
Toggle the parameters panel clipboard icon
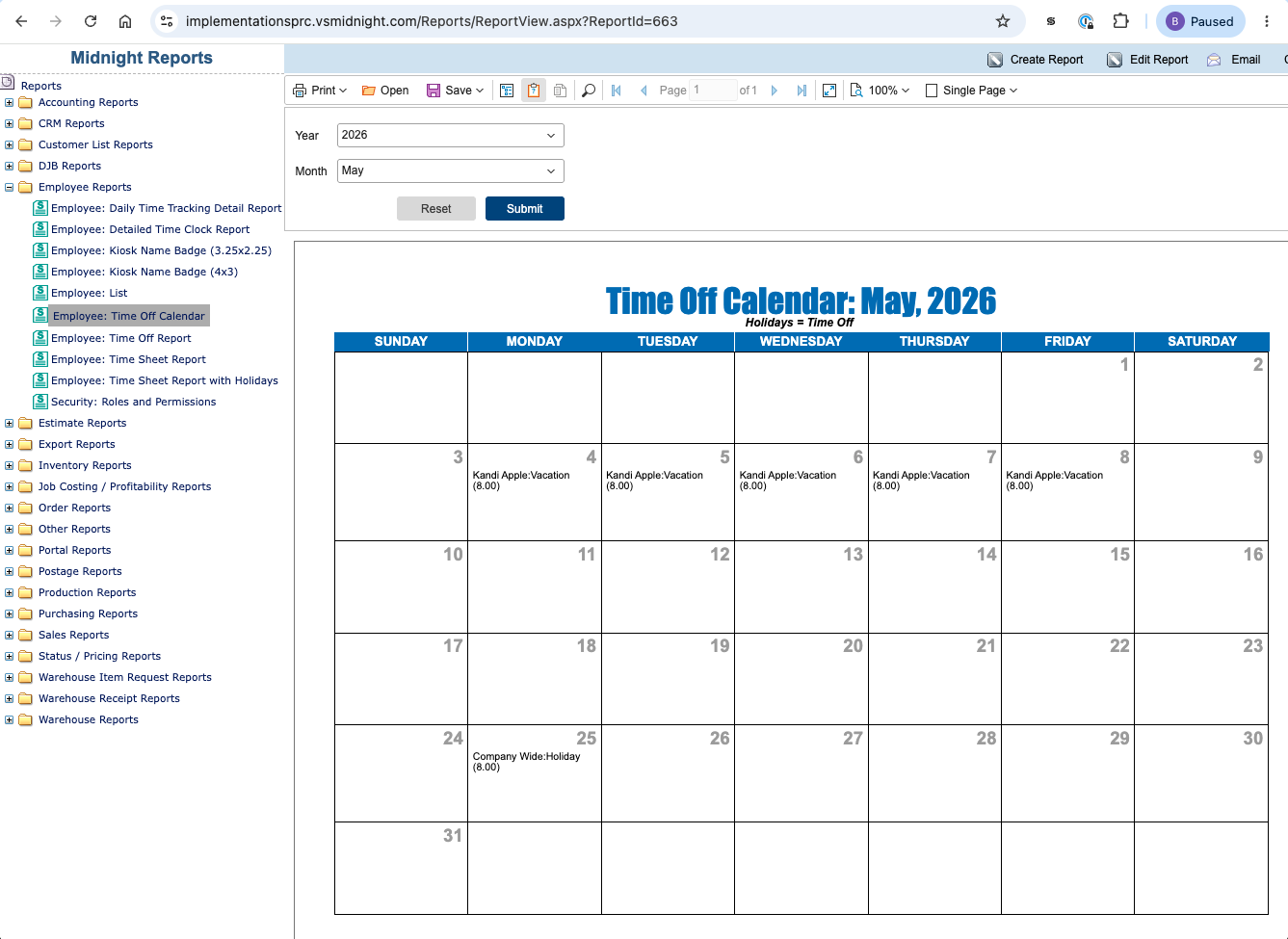[533, 91]
